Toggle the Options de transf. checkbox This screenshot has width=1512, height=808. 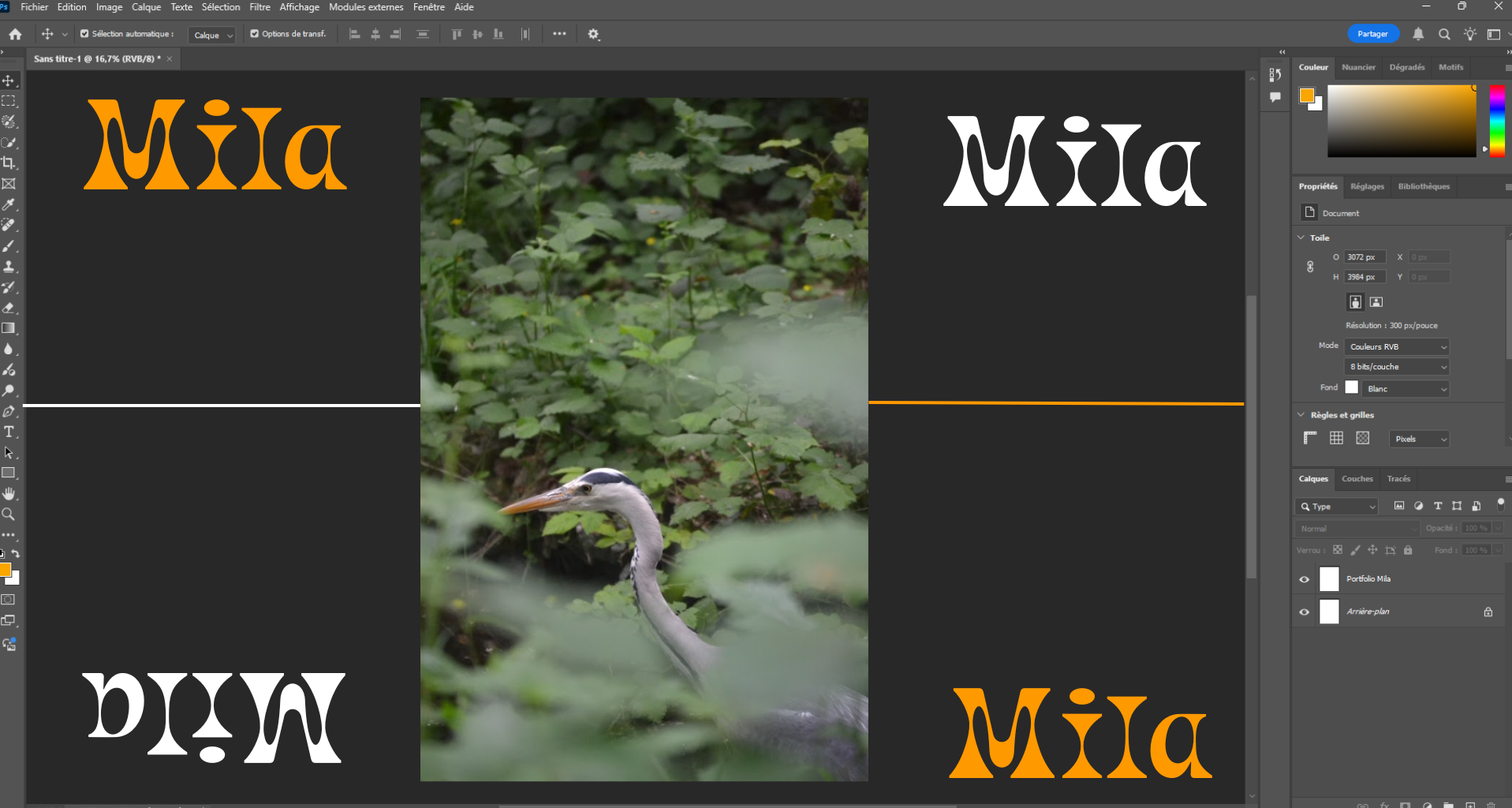click(x=255, y=34)
